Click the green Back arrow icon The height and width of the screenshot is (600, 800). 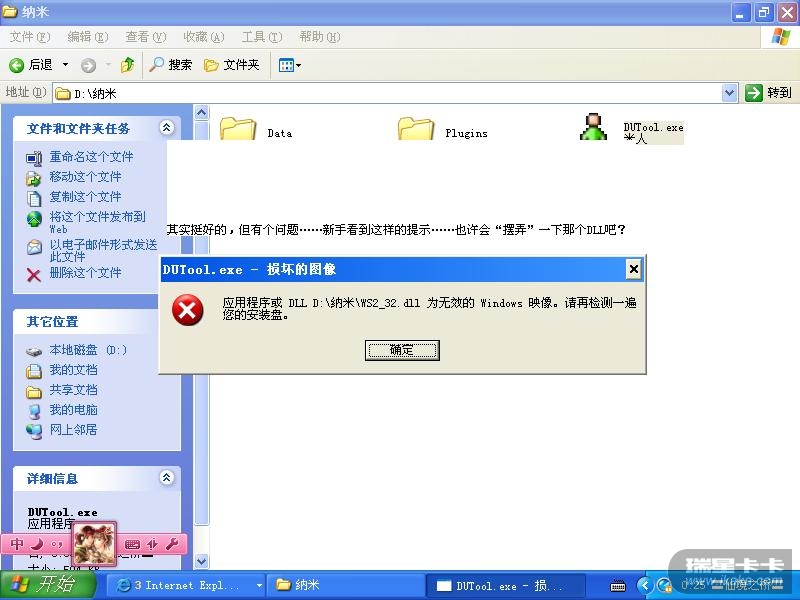pos(17,65)
